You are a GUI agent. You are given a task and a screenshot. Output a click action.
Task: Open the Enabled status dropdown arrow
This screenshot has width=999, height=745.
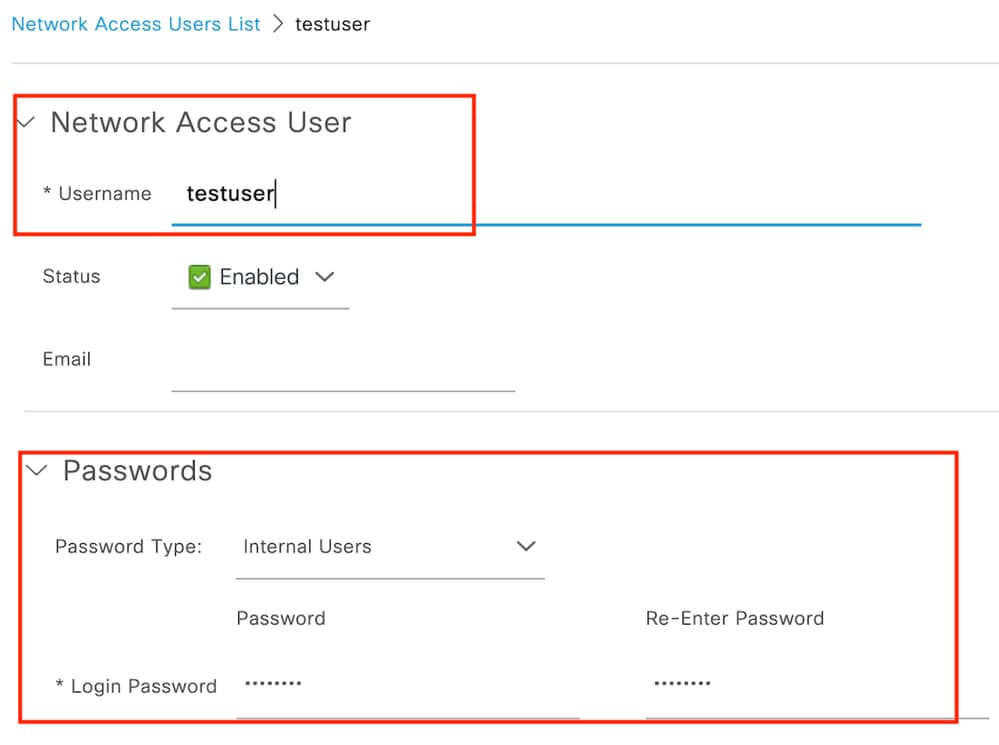point(324,277)
